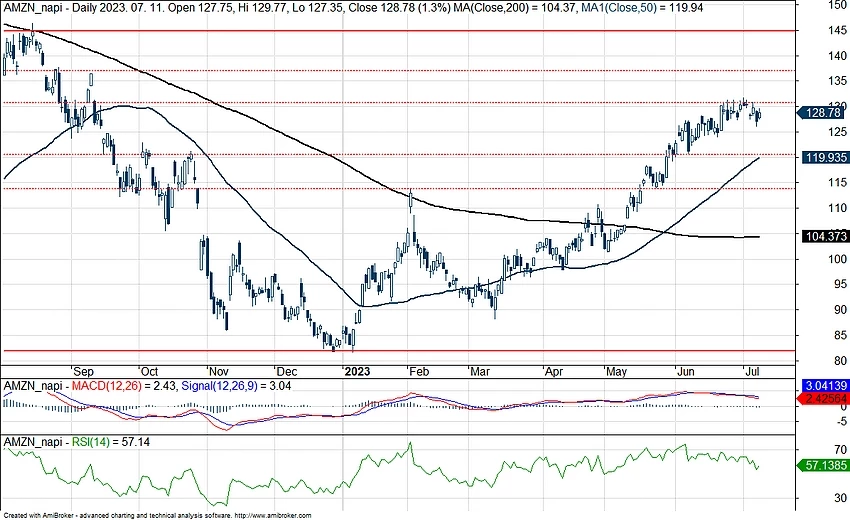Click the 110 price axis label
Image resolution: width=850 pixels, height=520 pixels.
point(838,208)
